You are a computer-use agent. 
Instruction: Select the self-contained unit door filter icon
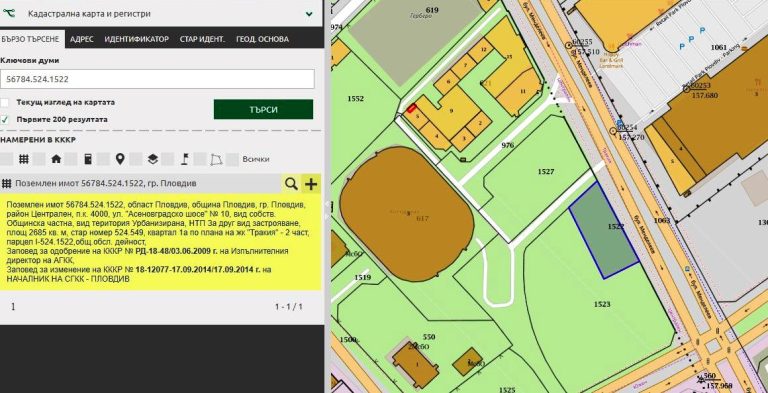[88, 159]
